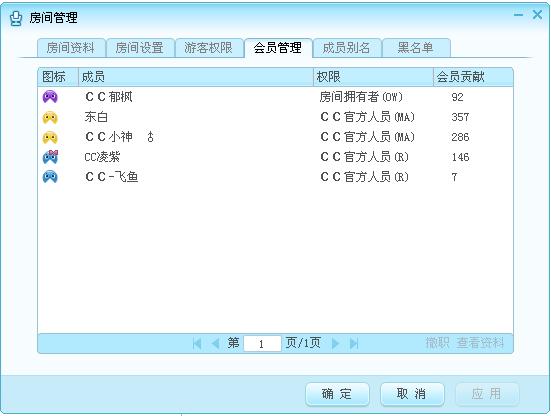Sort by the 图标 column header
The height and width of the screenshot is (416, 551).
pyautogui.click(x=58, y=77)
